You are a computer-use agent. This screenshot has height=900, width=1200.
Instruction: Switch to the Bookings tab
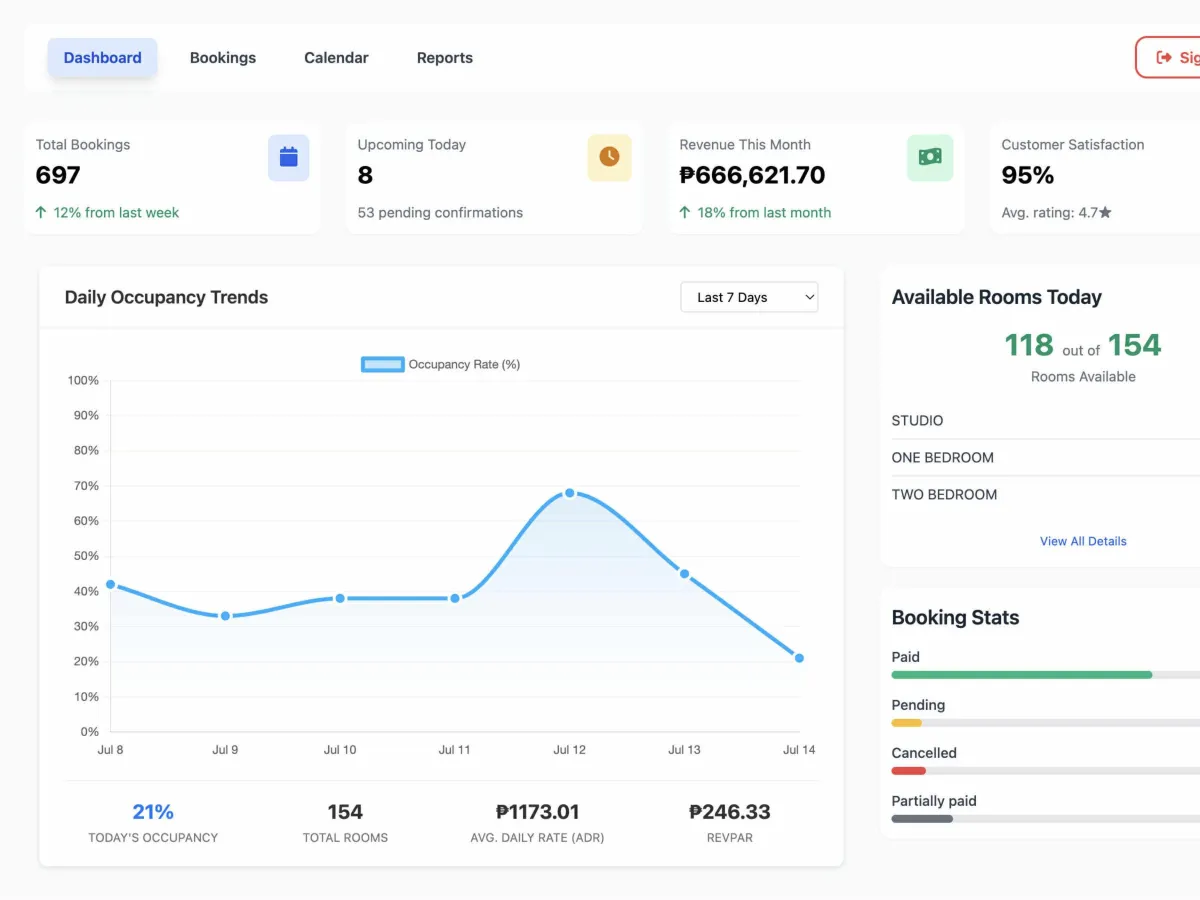(x=223, y=58)
